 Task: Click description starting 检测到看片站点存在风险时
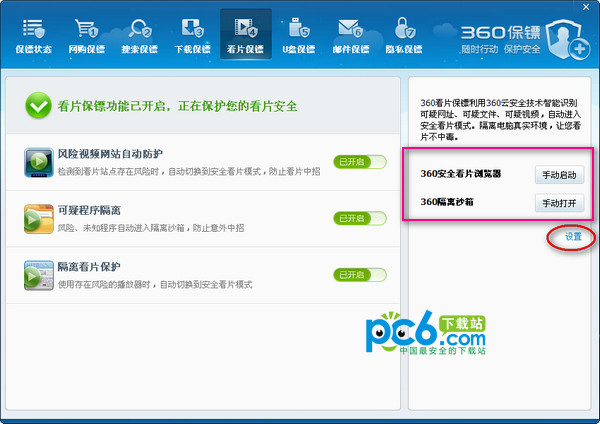(x=189, y=171)
